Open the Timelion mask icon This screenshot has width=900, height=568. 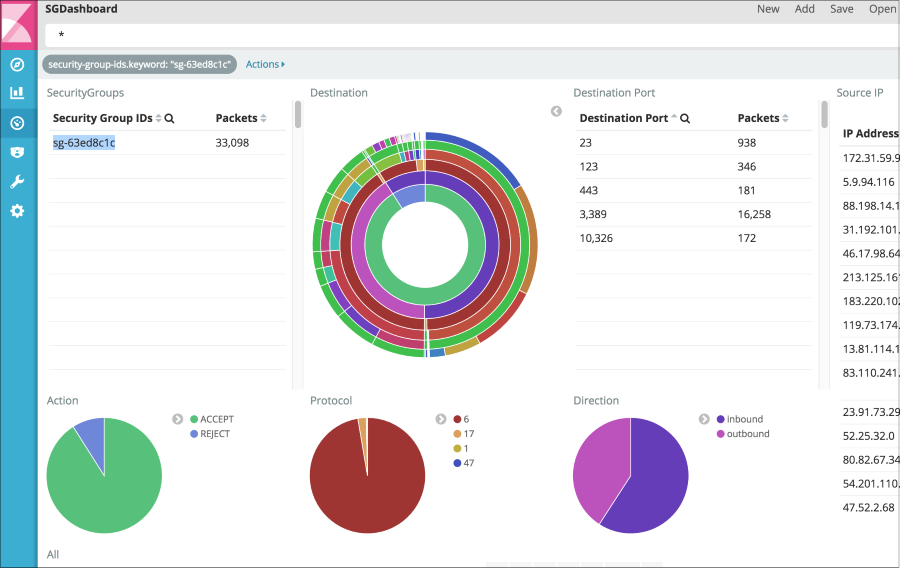pos(17,152)
